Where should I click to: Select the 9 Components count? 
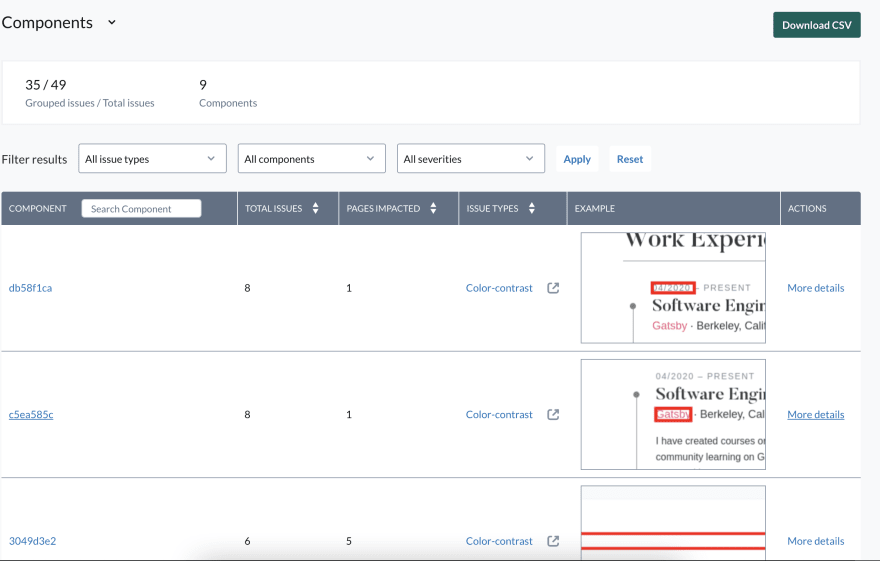coord(203,85)
